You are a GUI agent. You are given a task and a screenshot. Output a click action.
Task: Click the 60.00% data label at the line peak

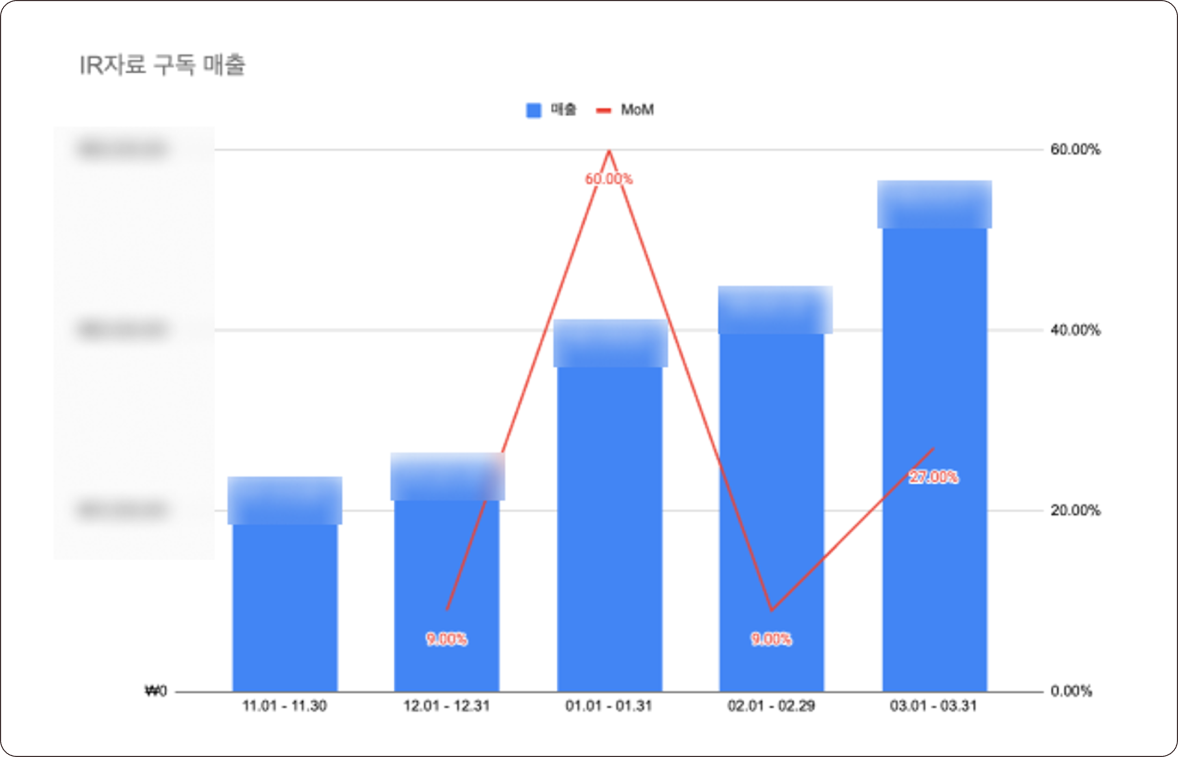coord(609,179)
